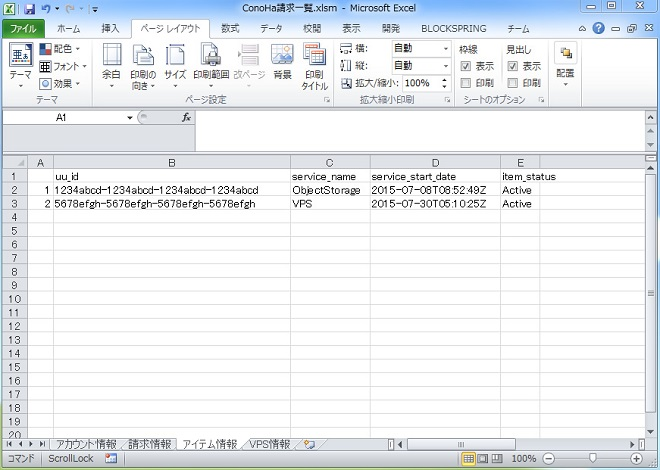
Task: Open the テーマ (Themes) gallery
Action: click(x=20, y=66)
